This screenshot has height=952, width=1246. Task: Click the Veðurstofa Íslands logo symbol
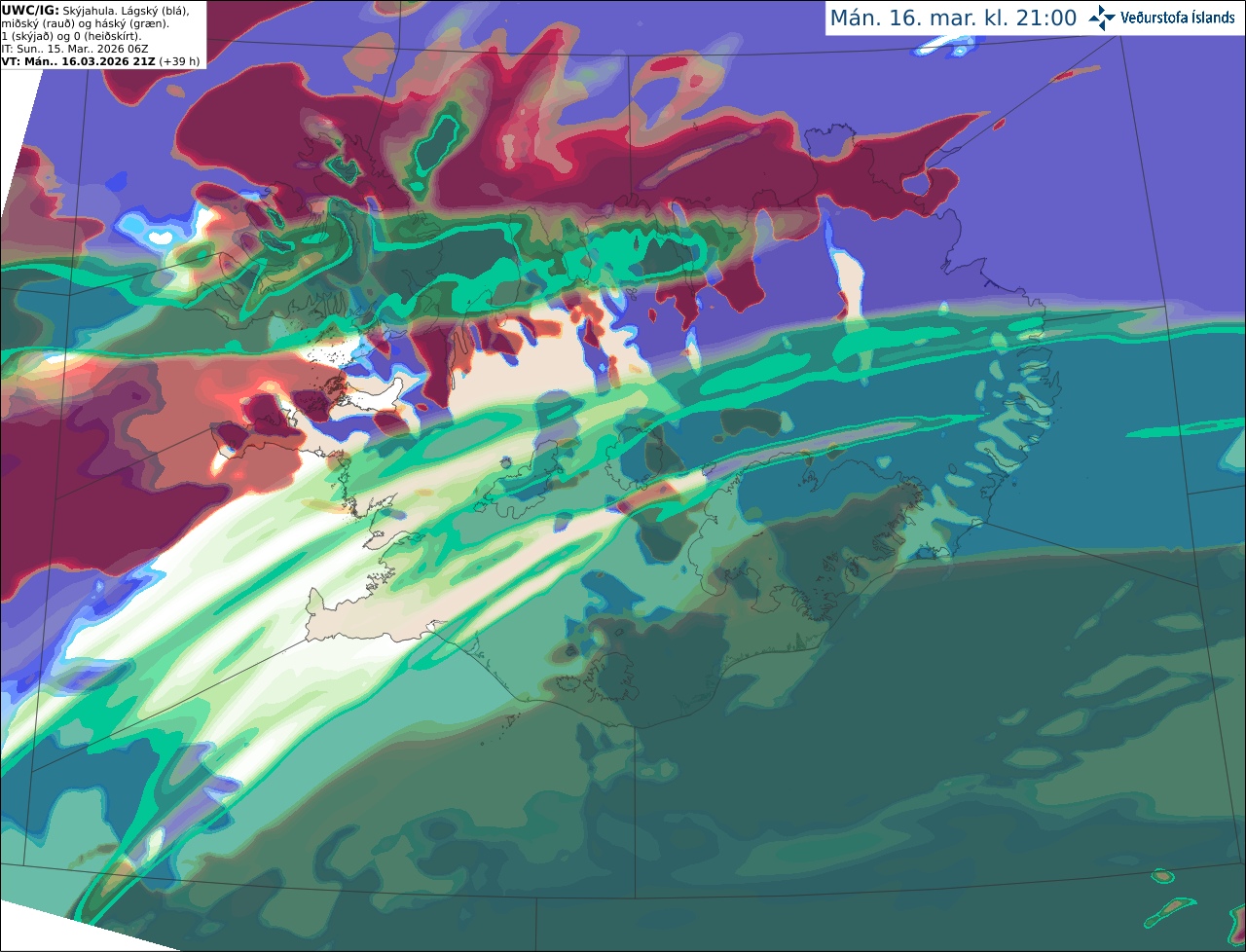point(1102,18)
